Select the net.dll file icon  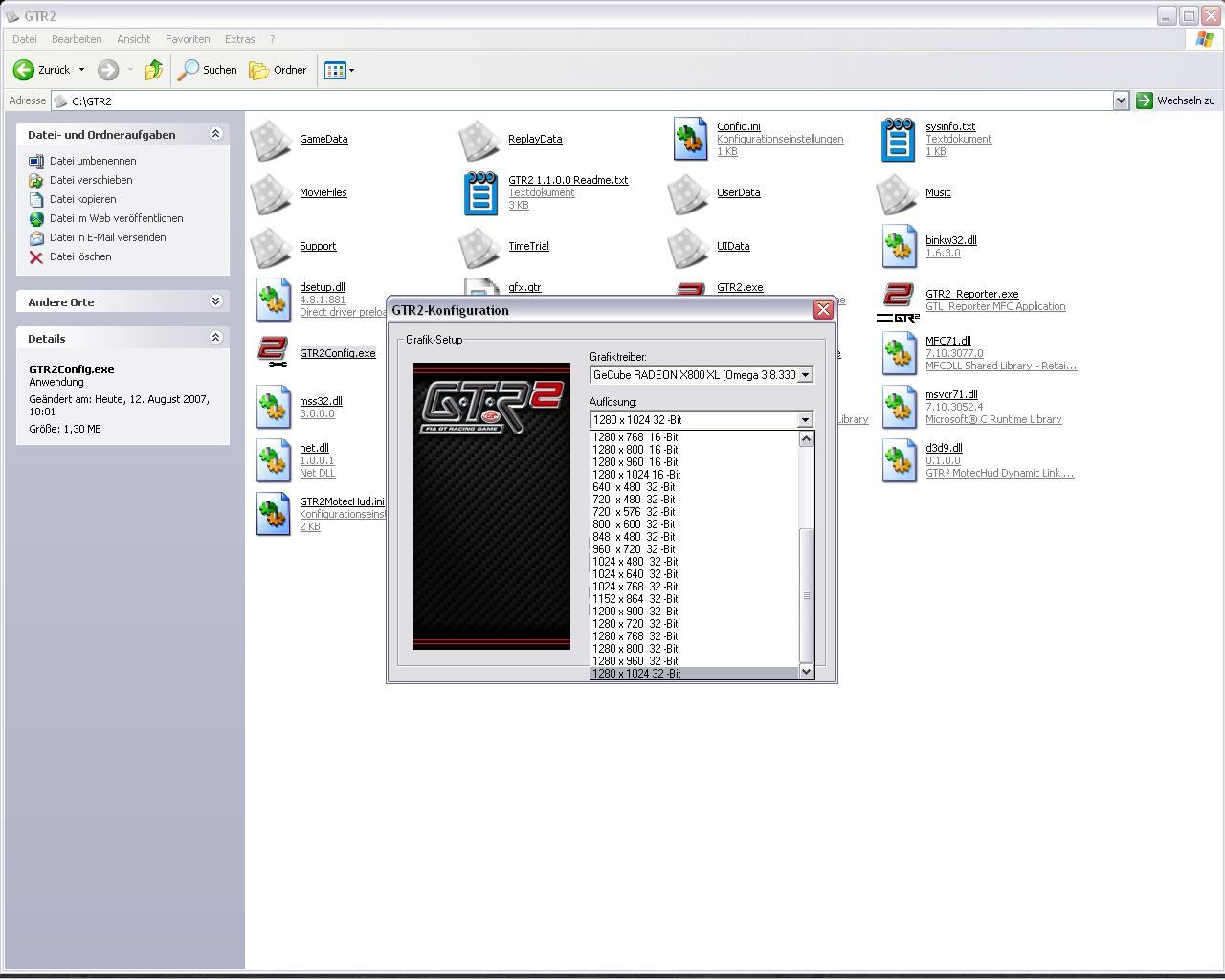pyautogui.click(x=273, y=461)
